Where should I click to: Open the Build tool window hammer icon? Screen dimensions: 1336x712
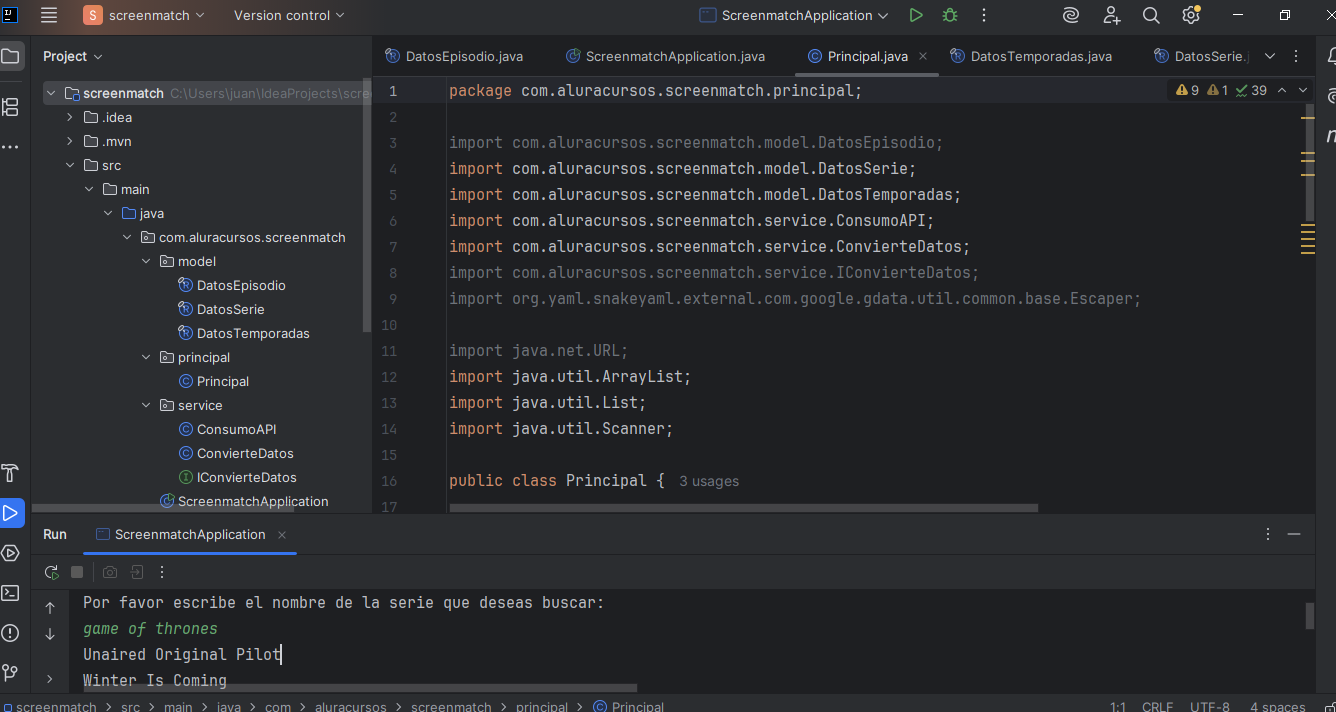coord(11,473)
